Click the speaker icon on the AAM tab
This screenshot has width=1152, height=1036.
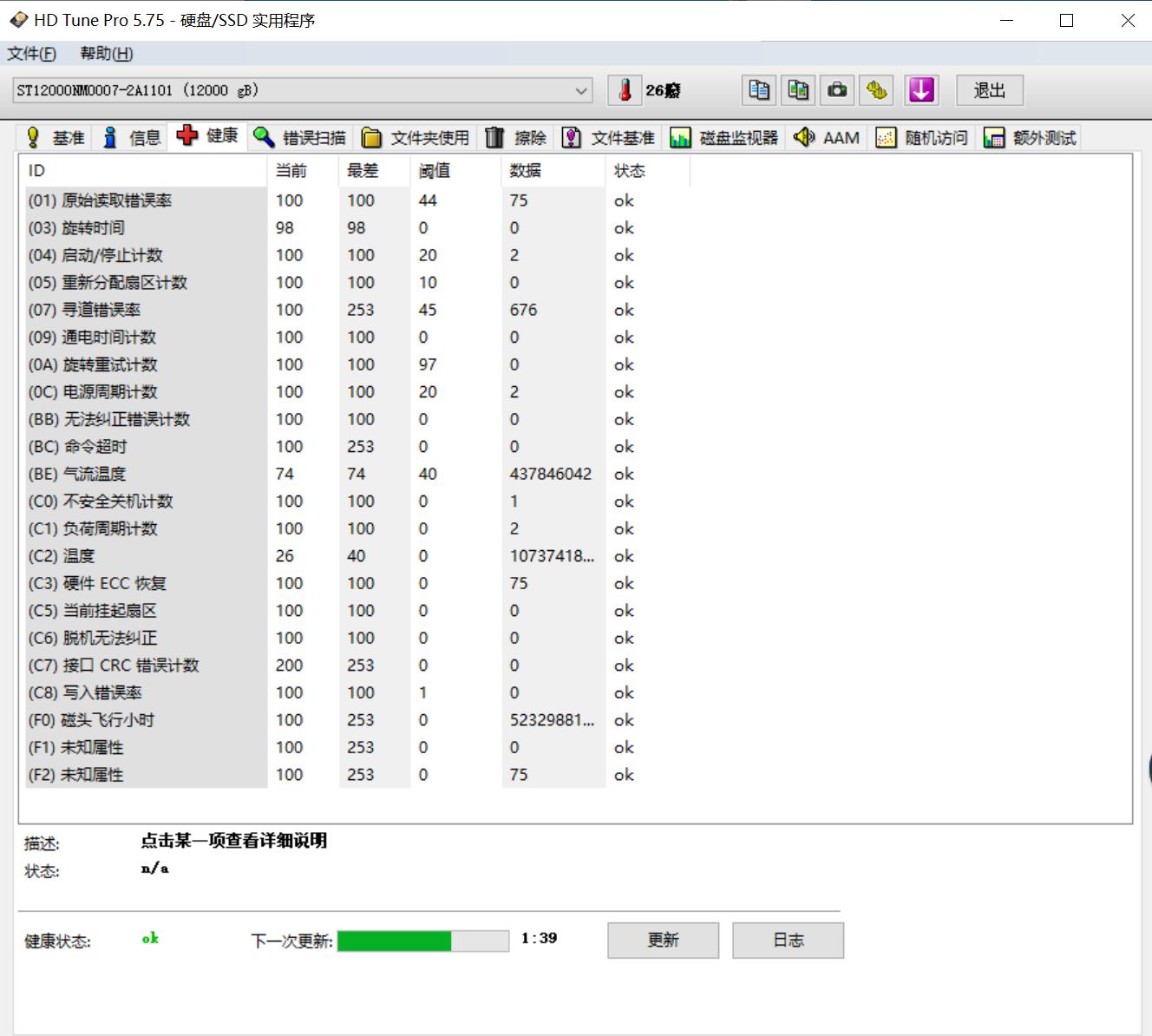(804, 137)
